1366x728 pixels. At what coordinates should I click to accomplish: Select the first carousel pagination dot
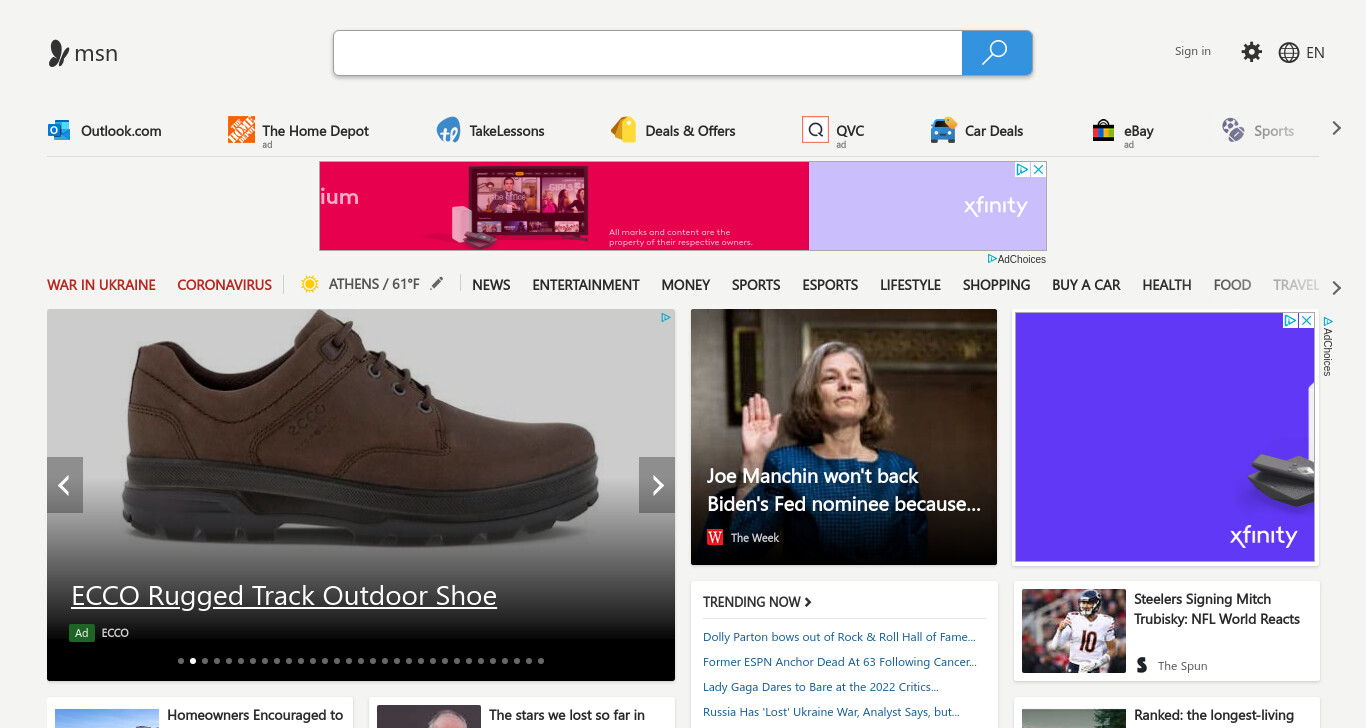point(181,661)
